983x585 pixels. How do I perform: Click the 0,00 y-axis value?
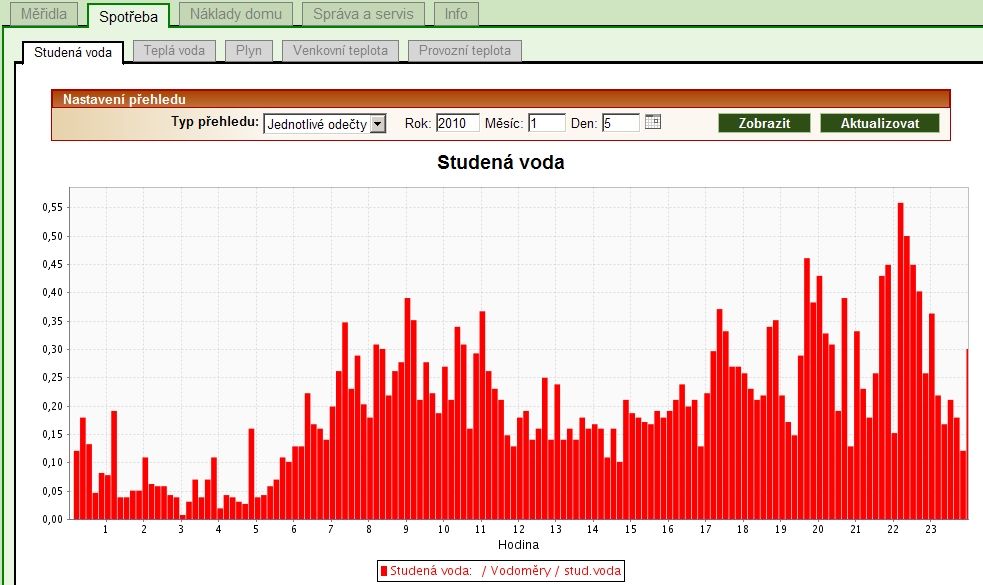point(53,519)
